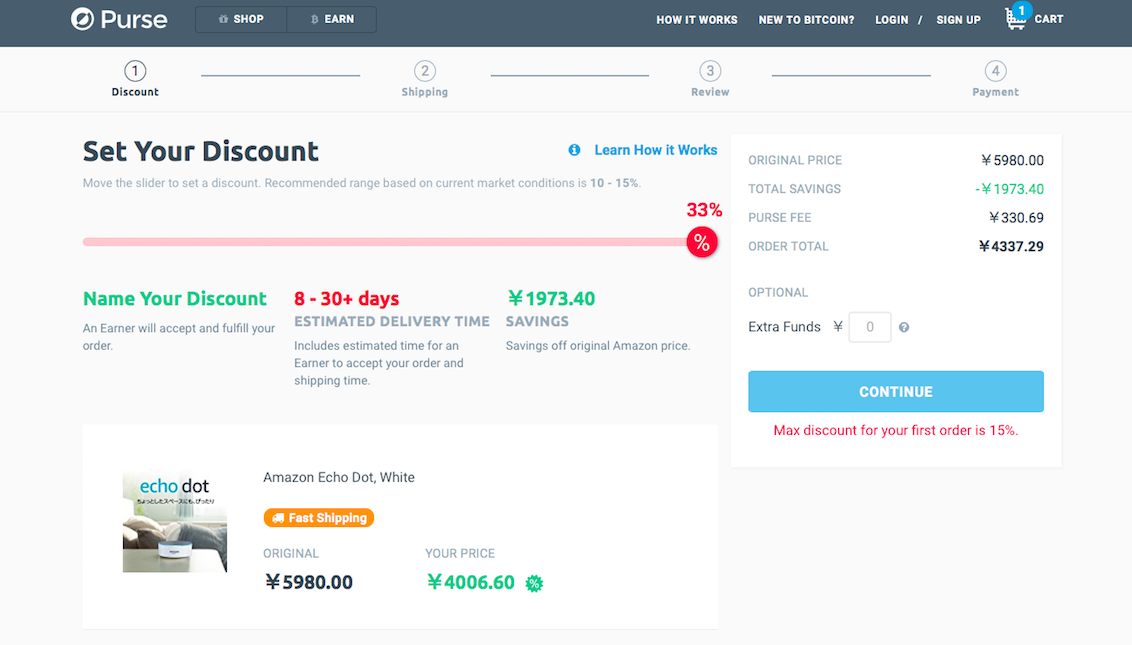Image resolution: width=1132 pixels, height=645 pixels.
Task: Click the Purse logo in header
Action: [x=119, y=19]
